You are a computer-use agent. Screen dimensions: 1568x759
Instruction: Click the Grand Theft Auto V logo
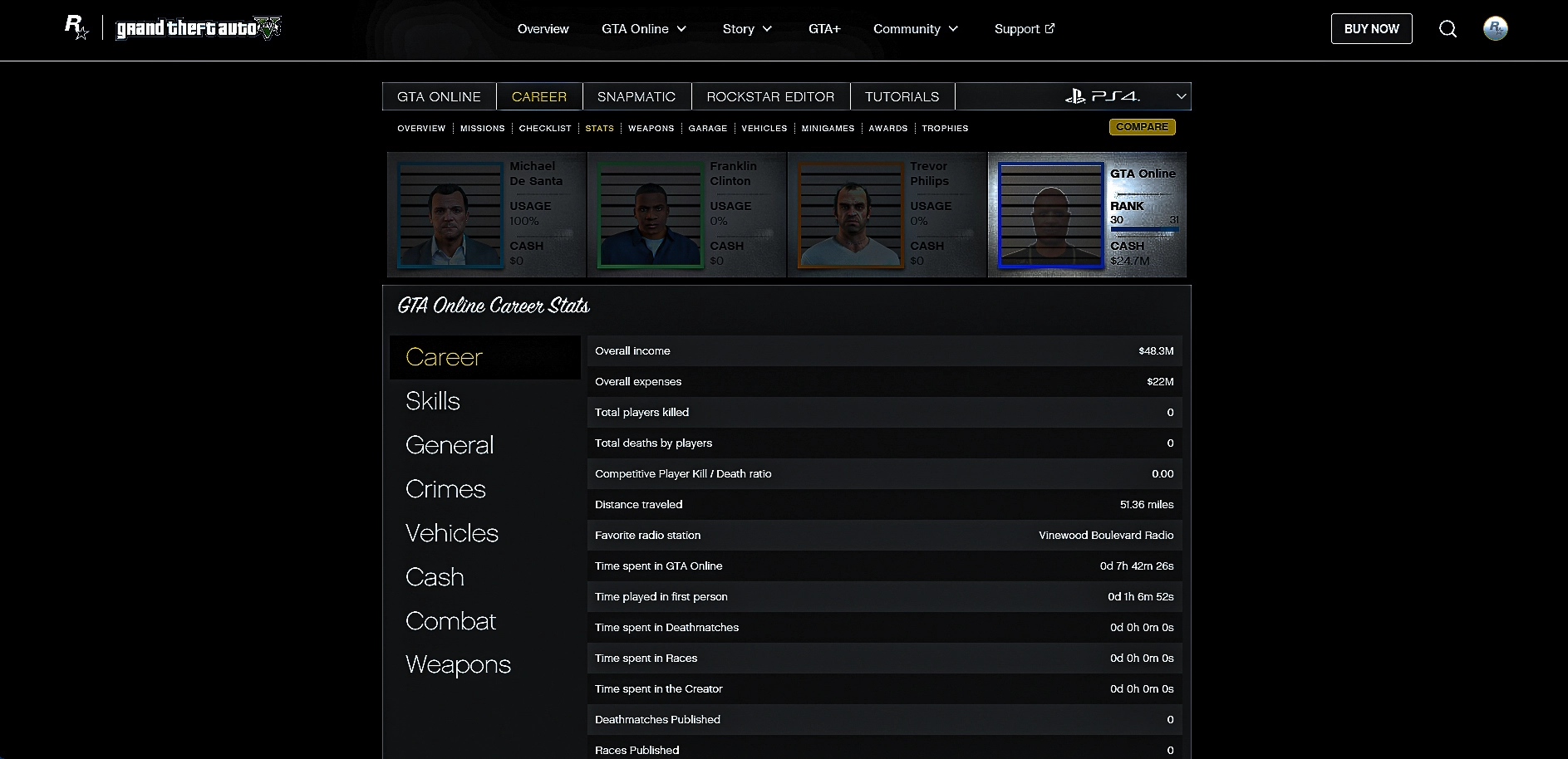[199, 28]
